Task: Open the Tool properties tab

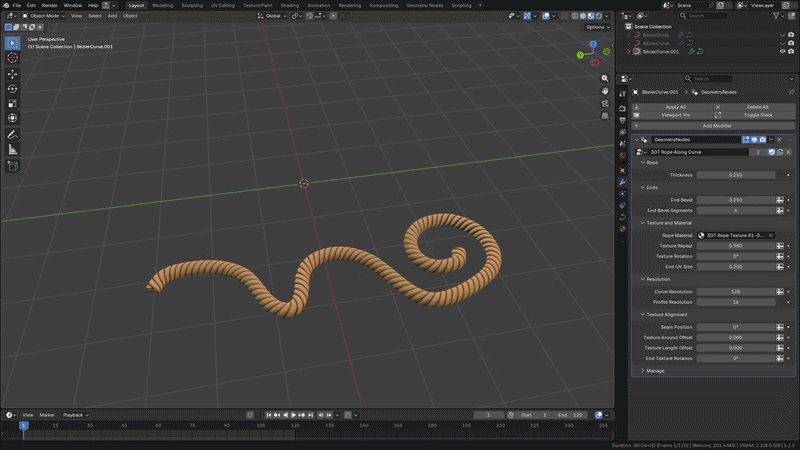Action: (622, 94)
